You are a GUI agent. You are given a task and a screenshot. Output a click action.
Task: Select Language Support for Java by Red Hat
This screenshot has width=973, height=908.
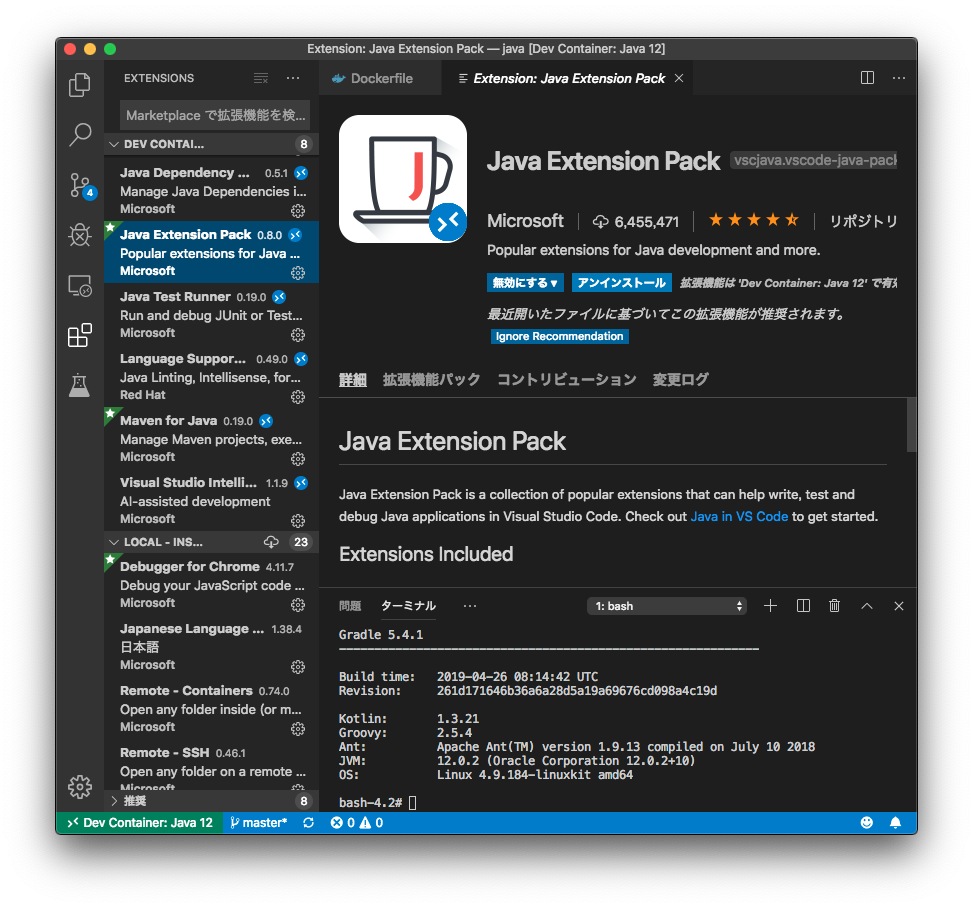(x=211, y=376)
